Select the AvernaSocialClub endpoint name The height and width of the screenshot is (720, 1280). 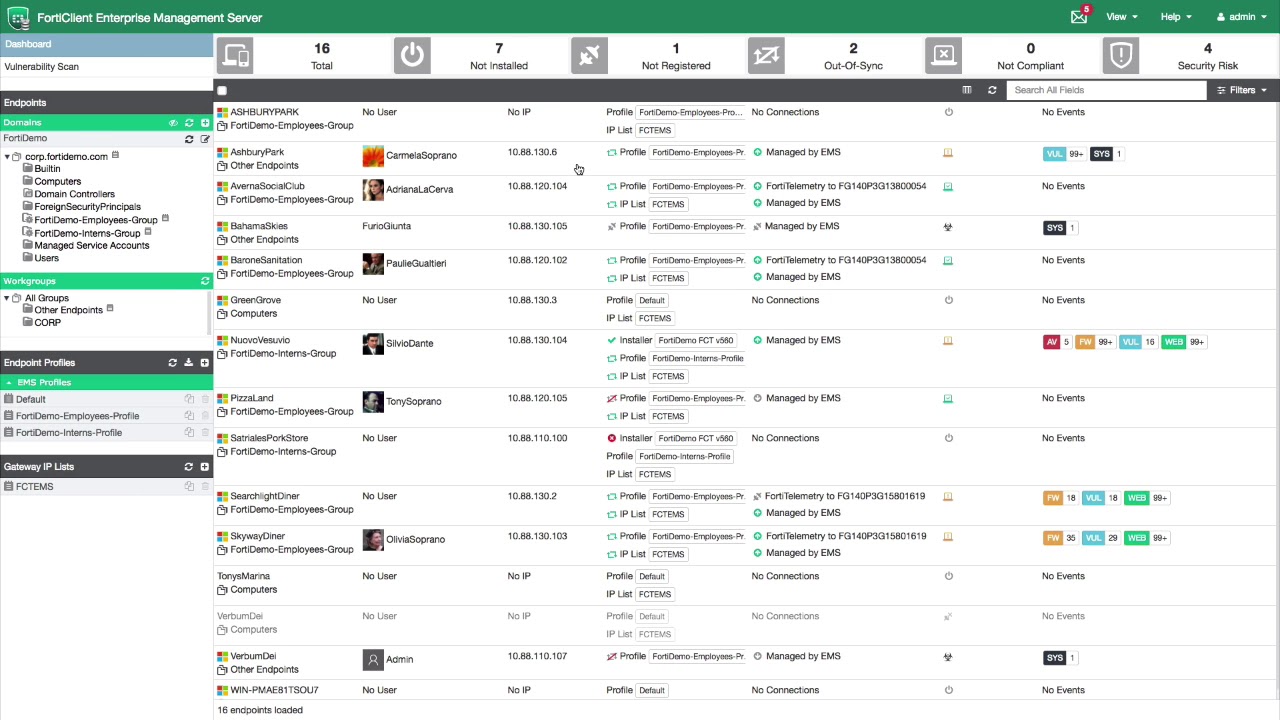[267, 186]
